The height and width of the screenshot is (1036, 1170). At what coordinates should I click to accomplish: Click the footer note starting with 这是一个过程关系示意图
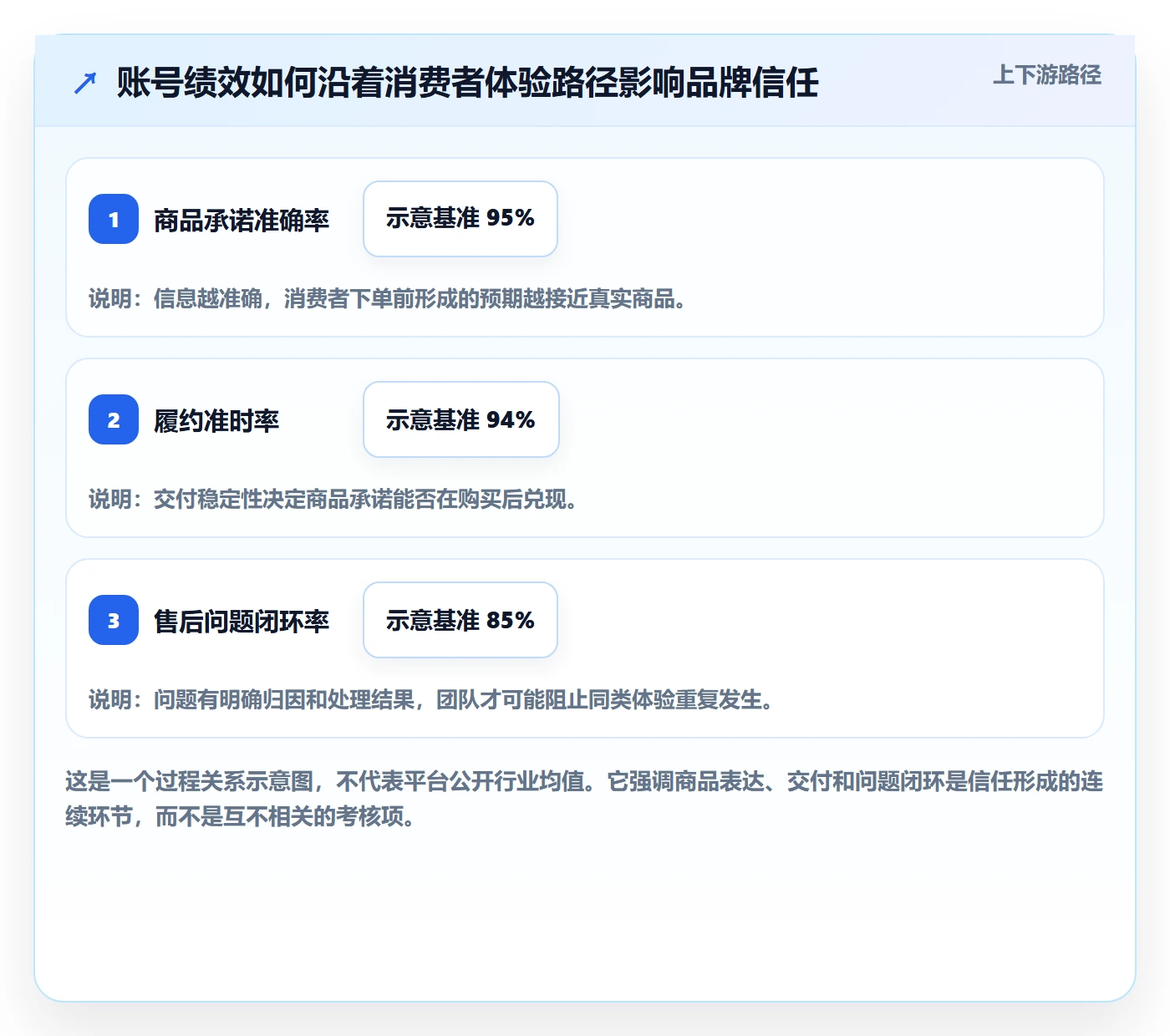tap(585, 799)
